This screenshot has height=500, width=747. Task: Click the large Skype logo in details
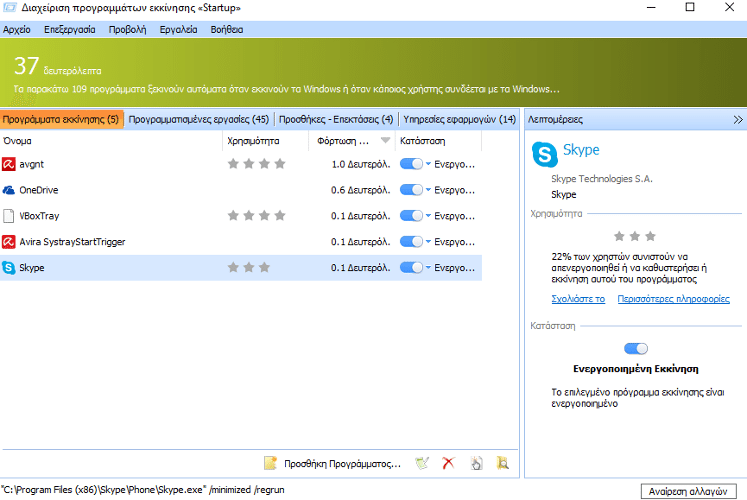click(545, 154)
